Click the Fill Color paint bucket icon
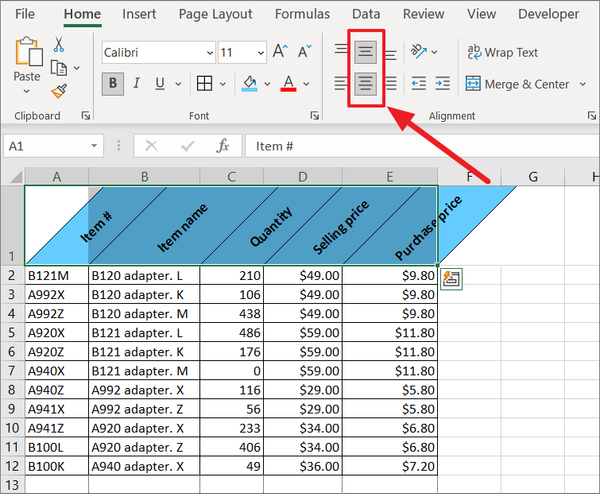 tap(249, 83)
